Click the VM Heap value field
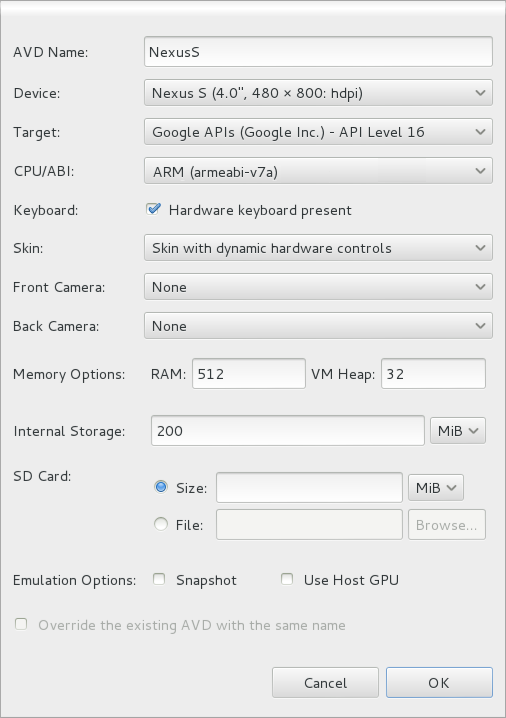This screenshot has width=506, height=718. 433,374
